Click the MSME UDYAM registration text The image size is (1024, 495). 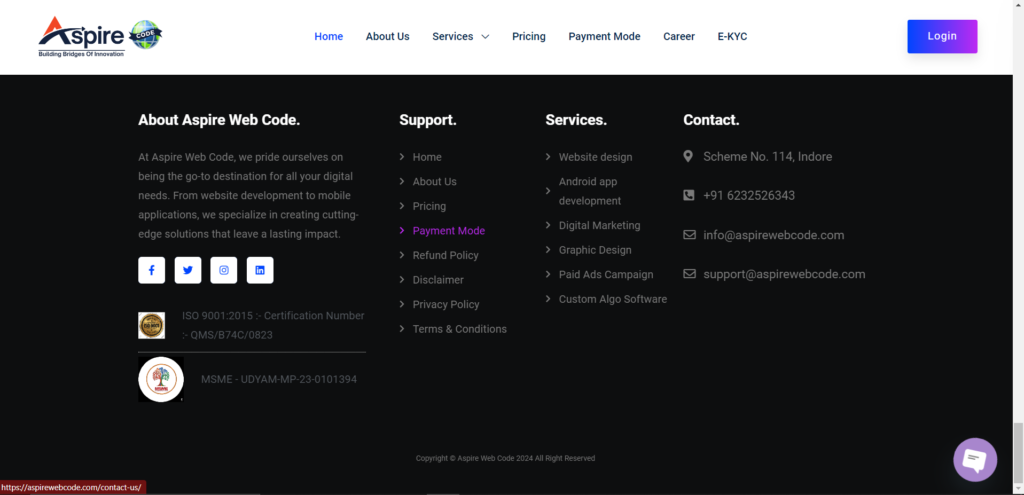pos(279,379)
